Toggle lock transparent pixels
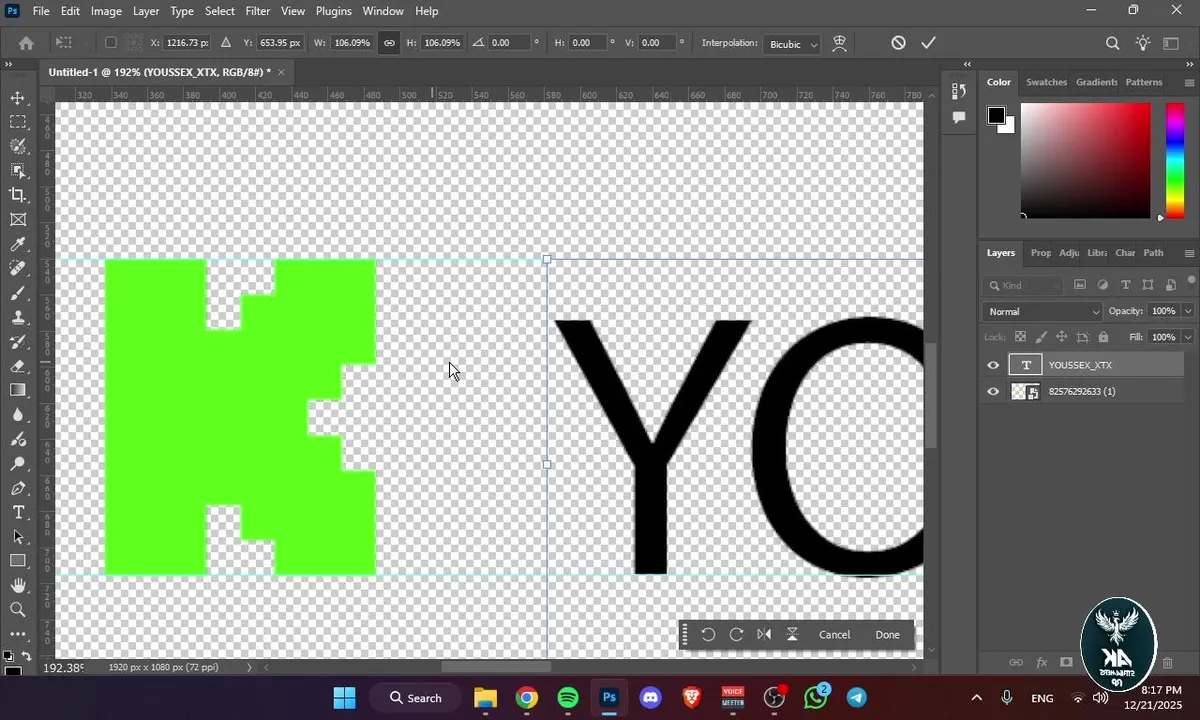 [1020, 338]
